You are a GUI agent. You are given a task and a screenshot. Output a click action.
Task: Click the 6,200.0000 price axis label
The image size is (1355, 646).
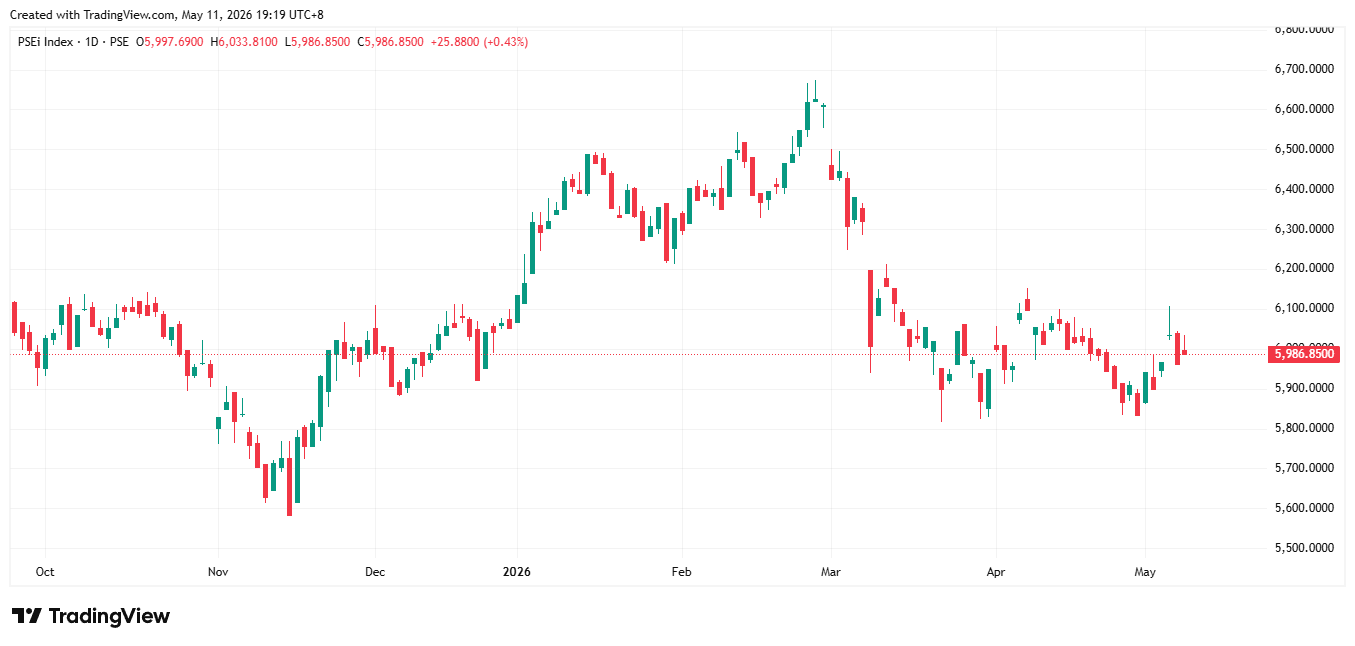click(1304, 268)
